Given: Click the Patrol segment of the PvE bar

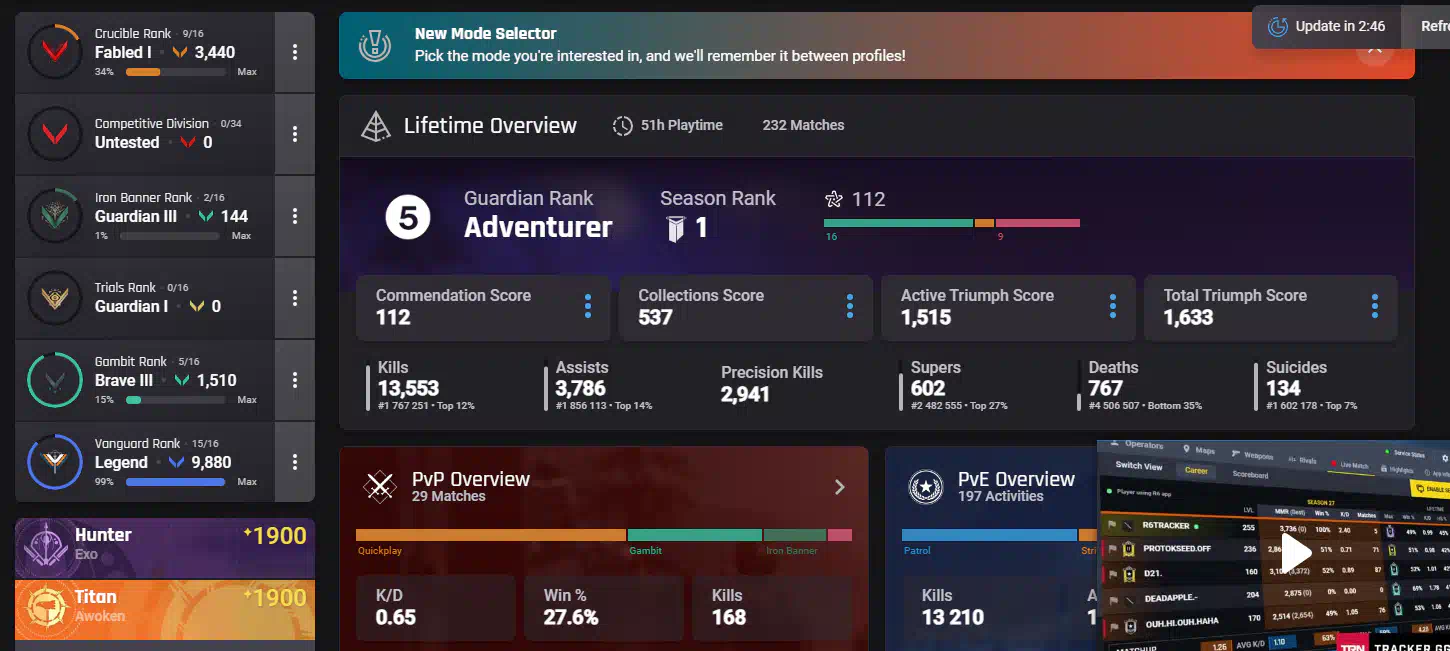Looking at the screenshot, I should tap(989, 535).
